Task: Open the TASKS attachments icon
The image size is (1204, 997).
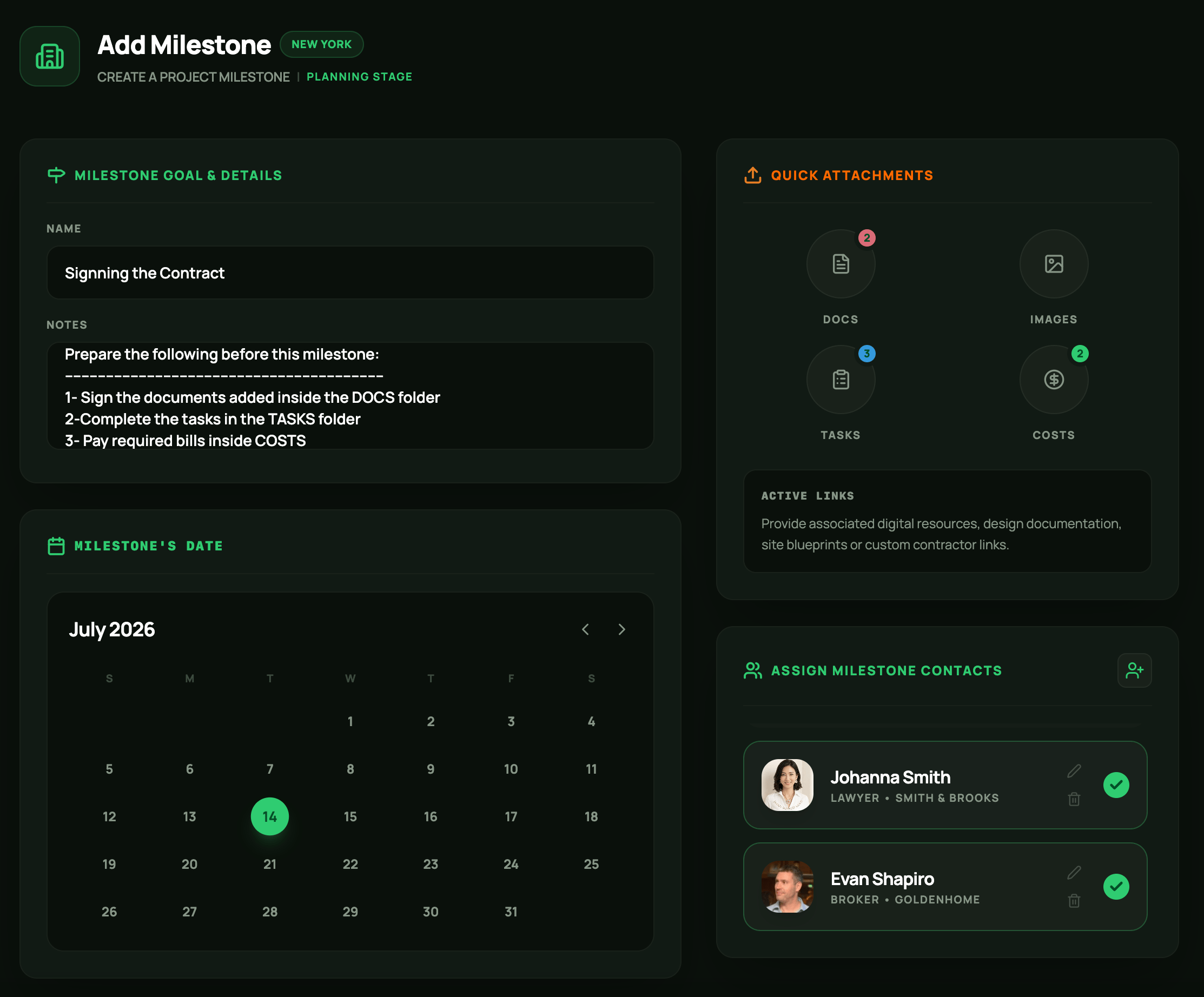Action: tap(841, 380)
